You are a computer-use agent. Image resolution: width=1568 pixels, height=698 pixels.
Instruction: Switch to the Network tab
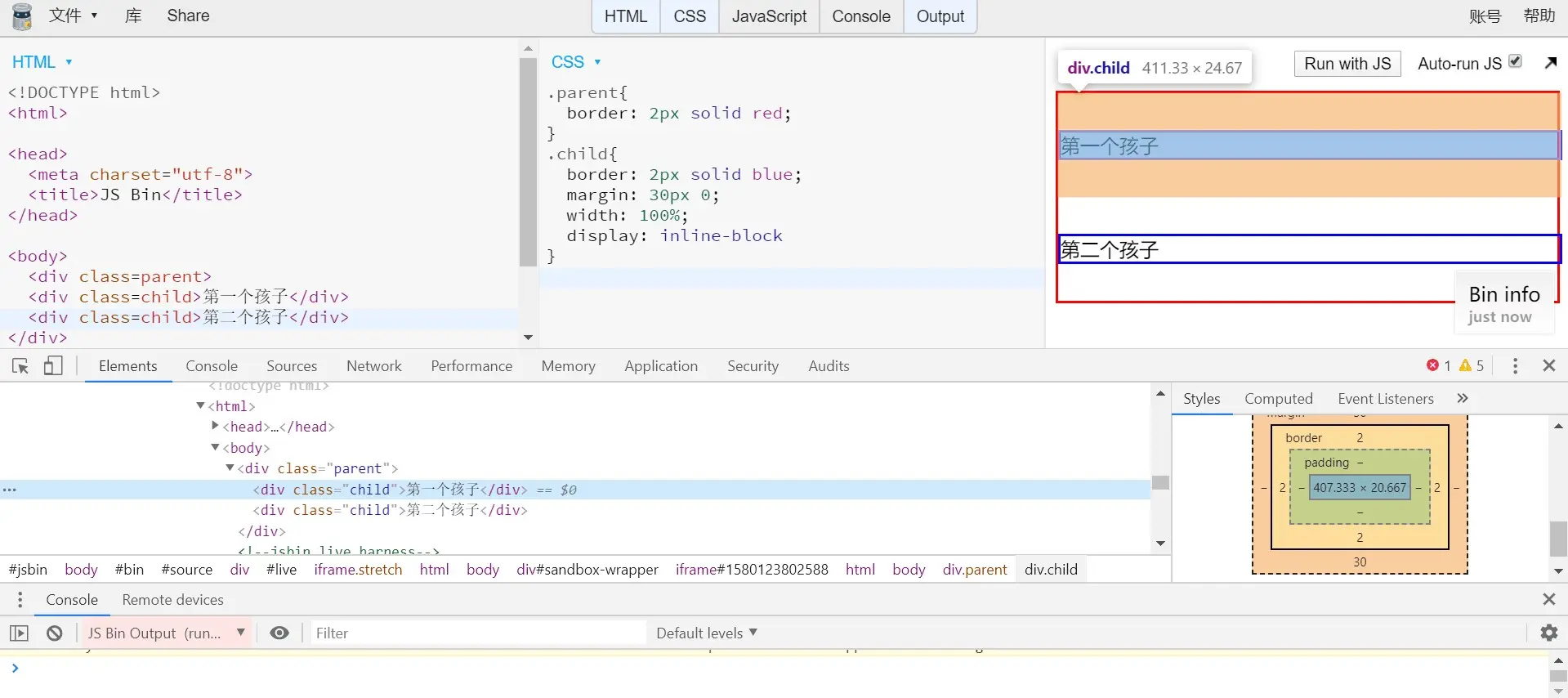(374, 366)
